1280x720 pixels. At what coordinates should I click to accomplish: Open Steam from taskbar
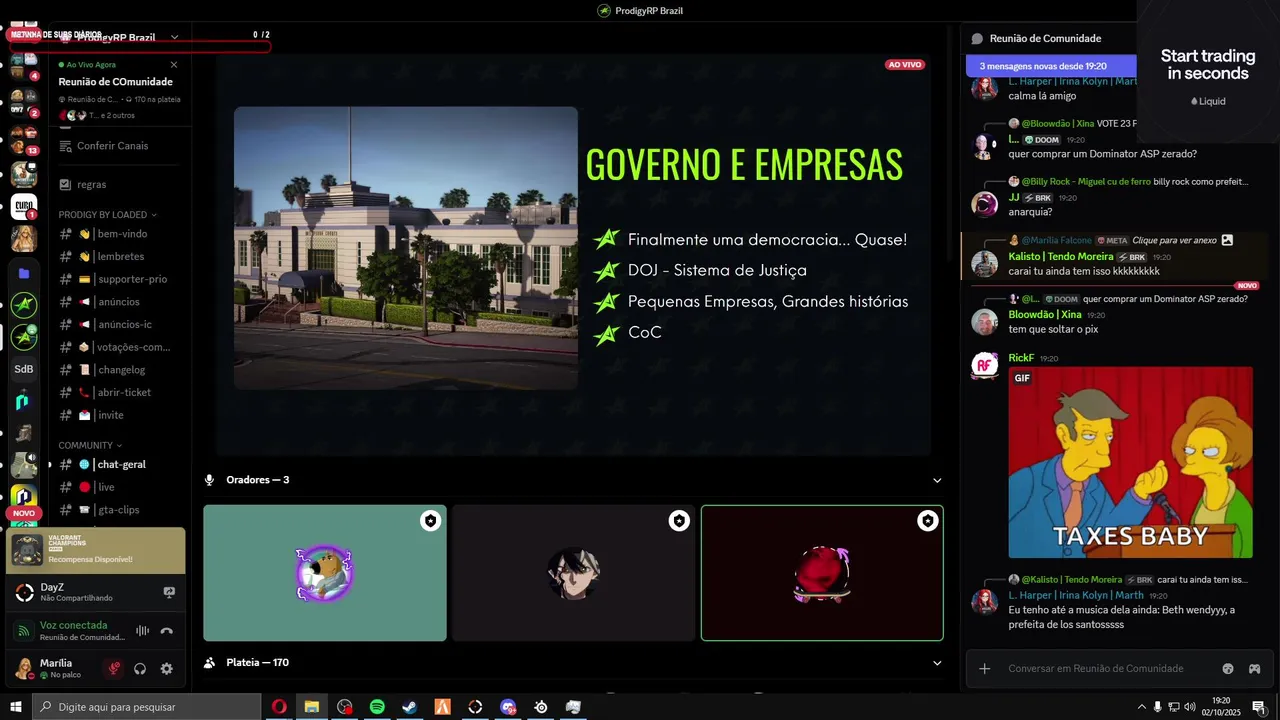tap(410, 707)
